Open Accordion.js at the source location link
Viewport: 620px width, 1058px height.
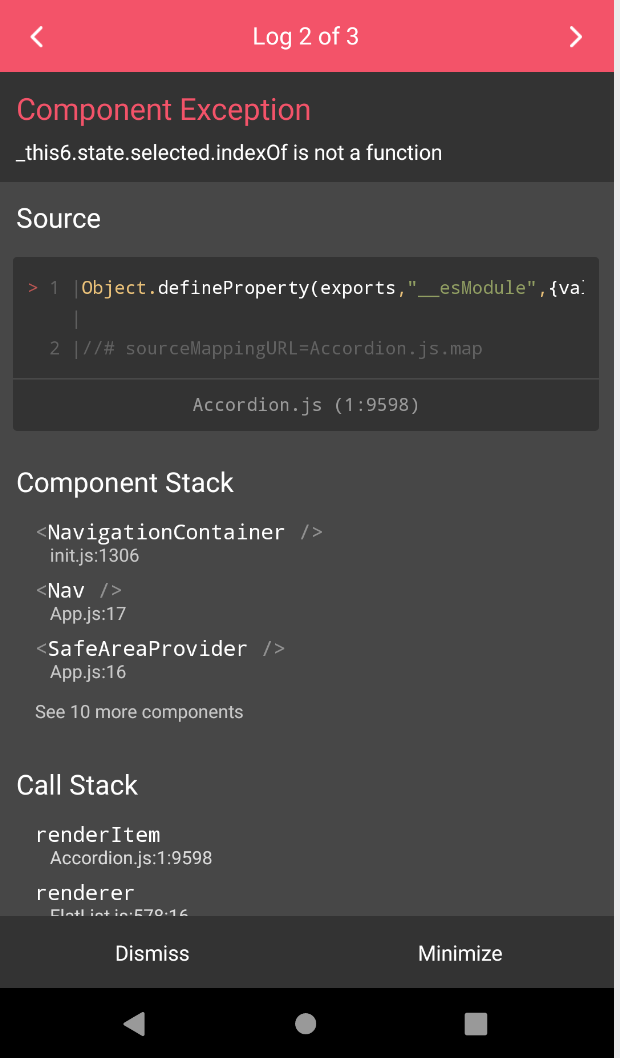tap(304, 404)
